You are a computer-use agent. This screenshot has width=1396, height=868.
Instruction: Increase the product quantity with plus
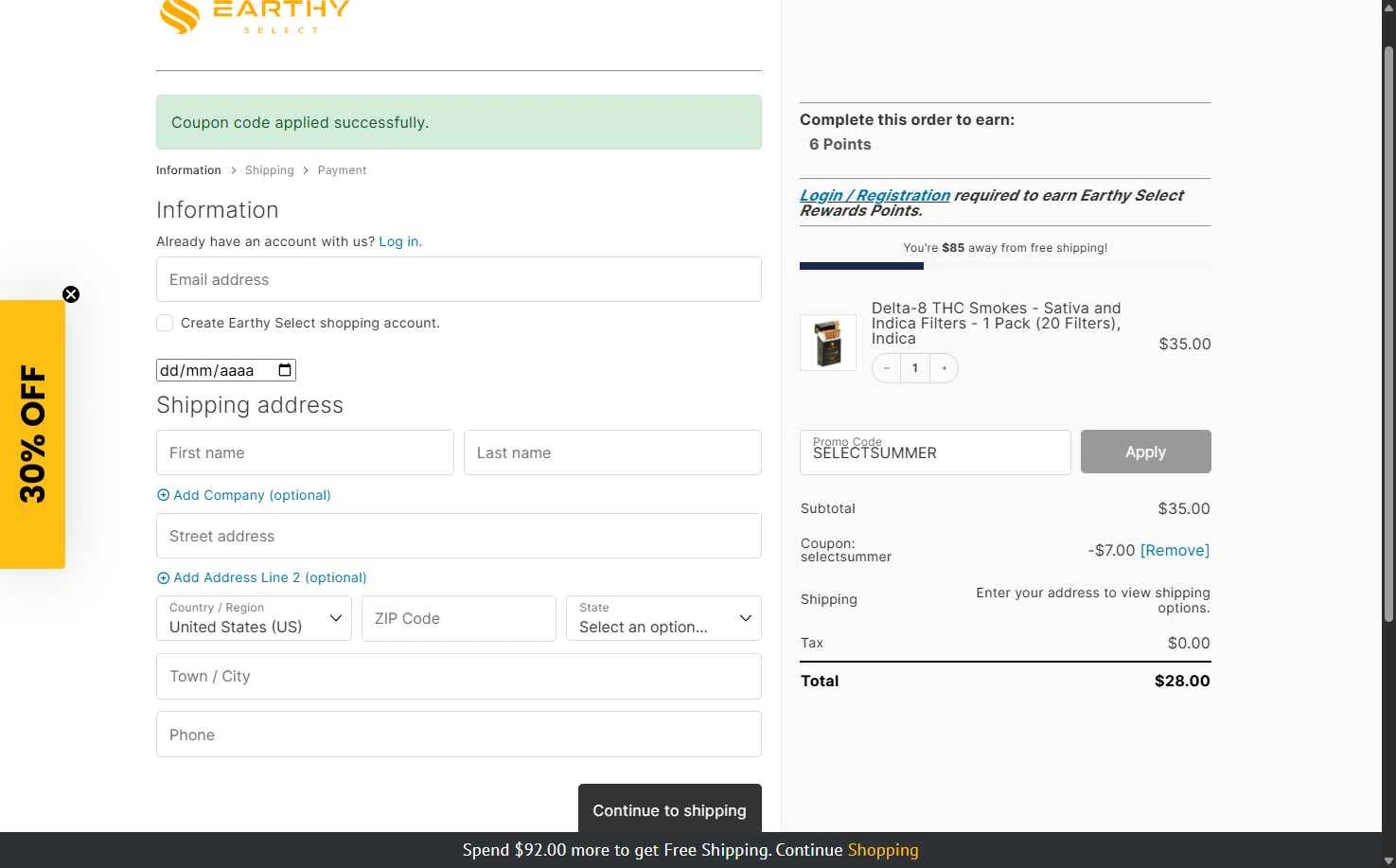coord(944,368)
